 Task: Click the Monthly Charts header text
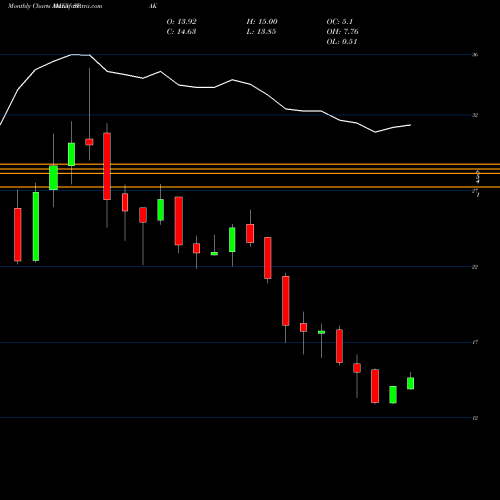[x=29, y=6]
